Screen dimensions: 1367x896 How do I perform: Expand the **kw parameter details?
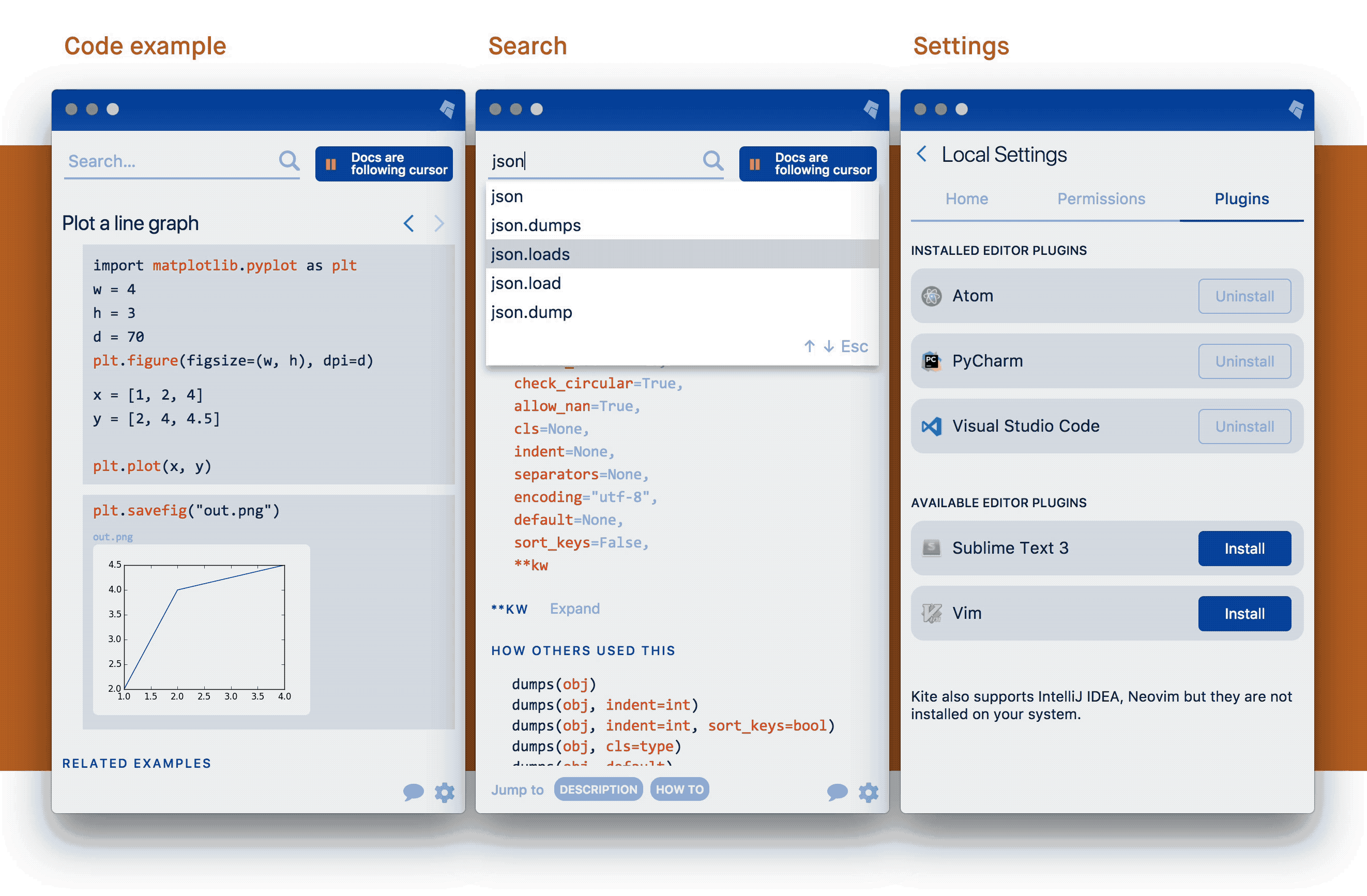(x=574, y=608)
